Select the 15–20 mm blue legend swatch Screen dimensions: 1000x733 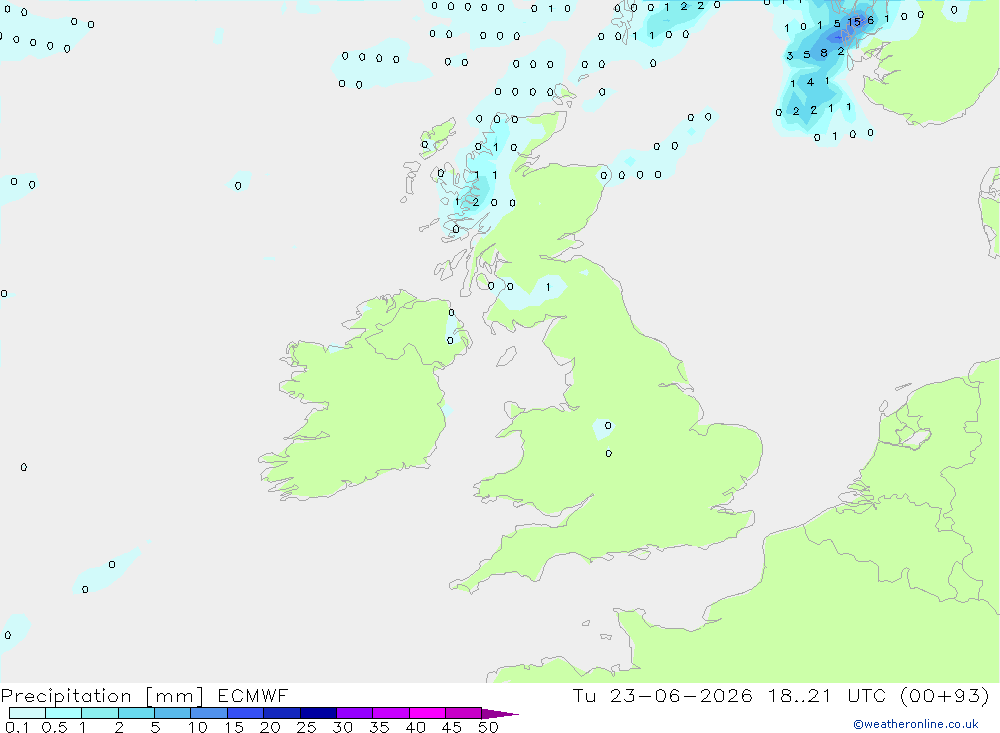pos(245,713)
